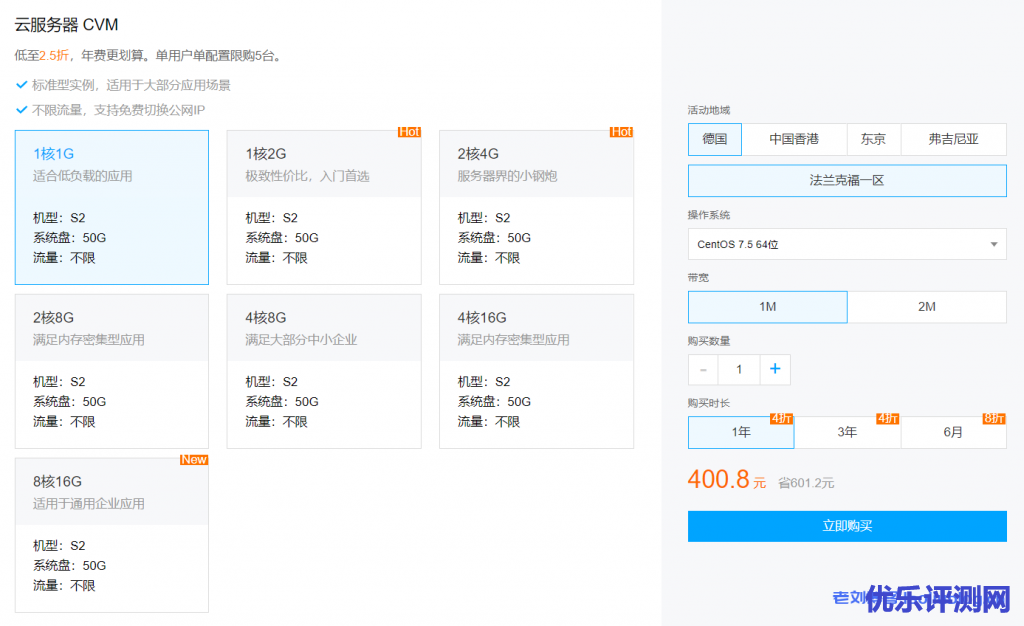This screenshot has height=626, width=1024.
Task: Switch region to 中国香港
Action: click(794, 139)
